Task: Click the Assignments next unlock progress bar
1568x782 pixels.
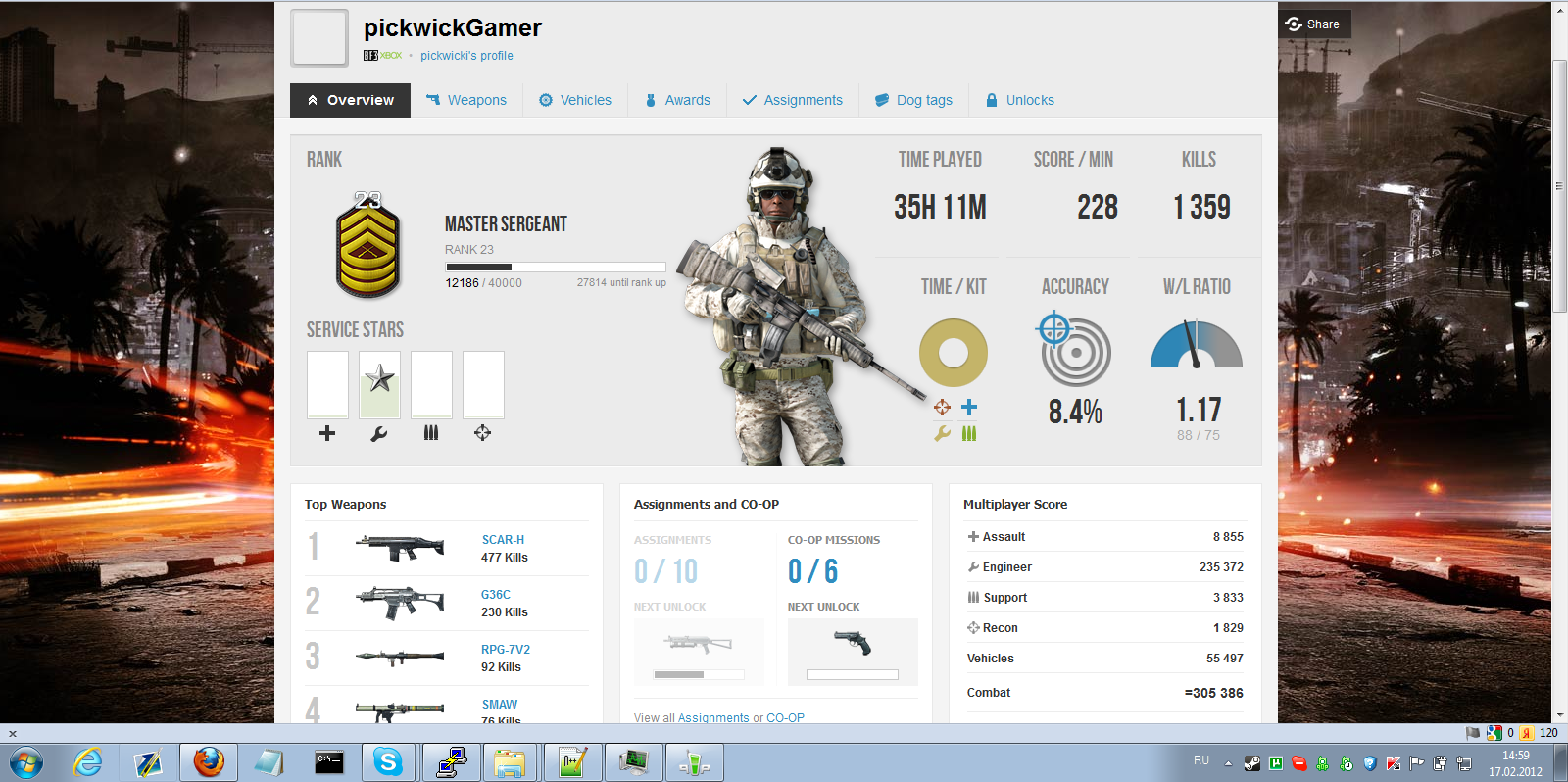Action: point(699,674)
